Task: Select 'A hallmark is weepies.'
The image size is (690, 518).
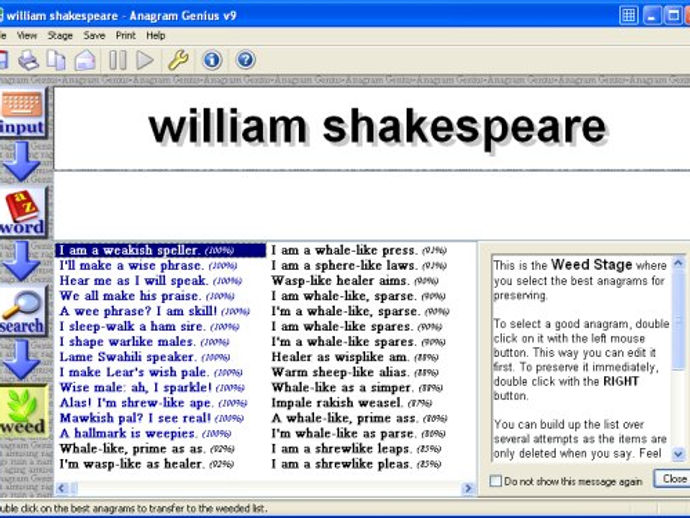Action: [145, 434]
